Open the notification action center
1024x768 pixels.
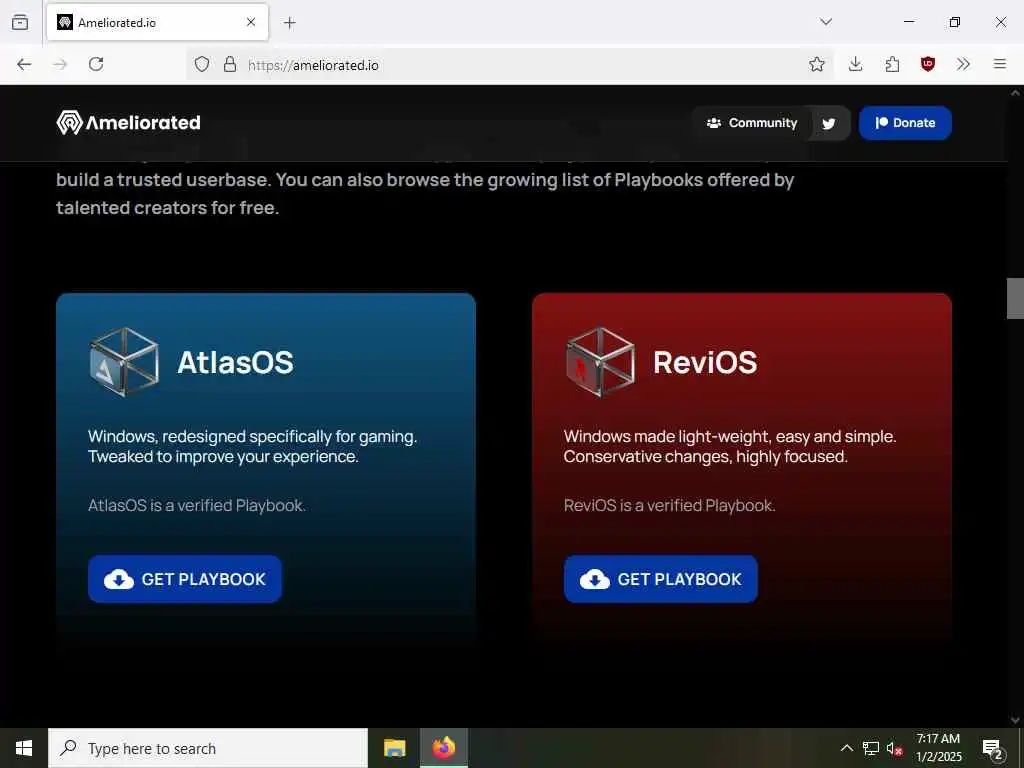pos(993,749)
